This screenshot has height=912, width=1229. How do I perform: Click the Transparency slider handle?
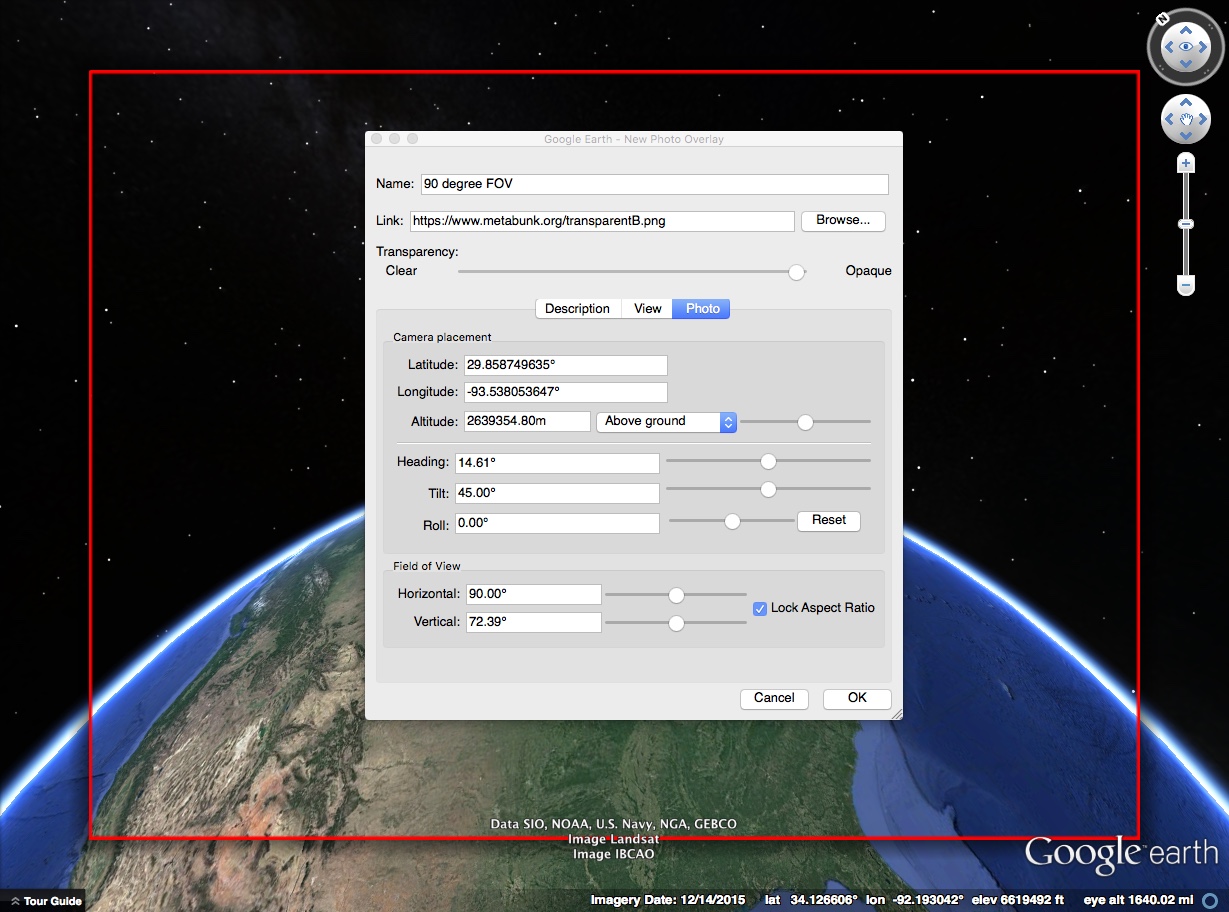(x=796, y=272)
